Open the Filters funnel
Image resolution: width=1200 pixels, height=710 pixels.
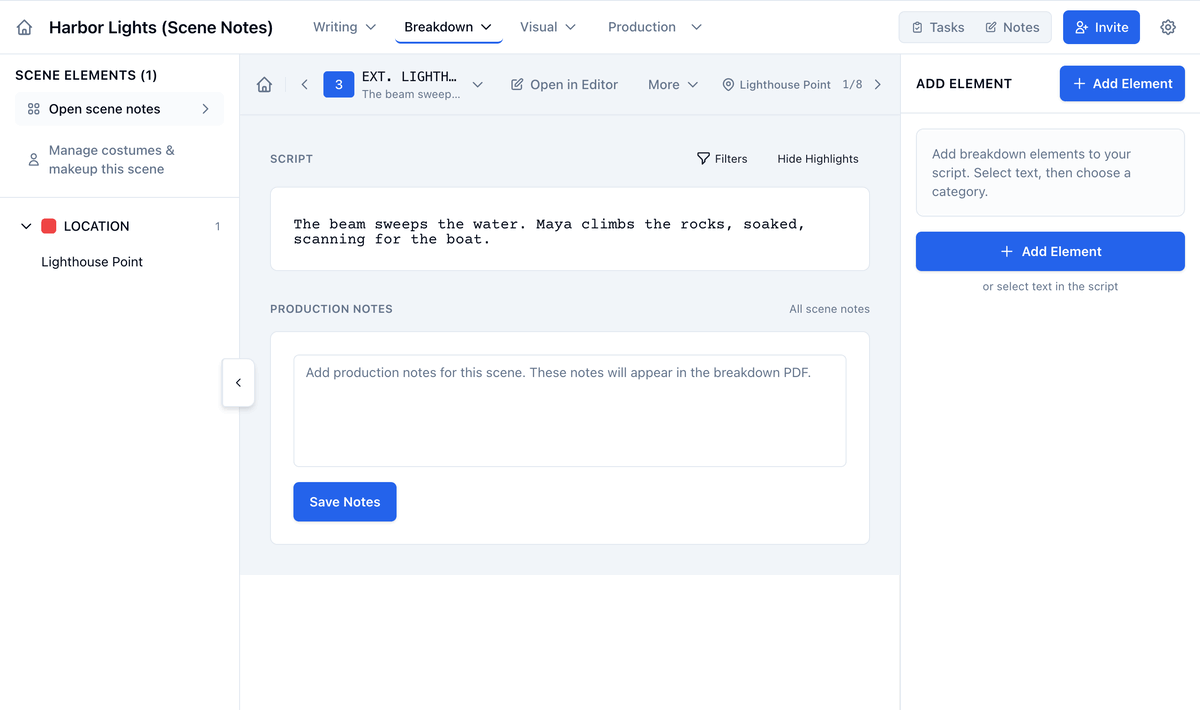point(722,158)
